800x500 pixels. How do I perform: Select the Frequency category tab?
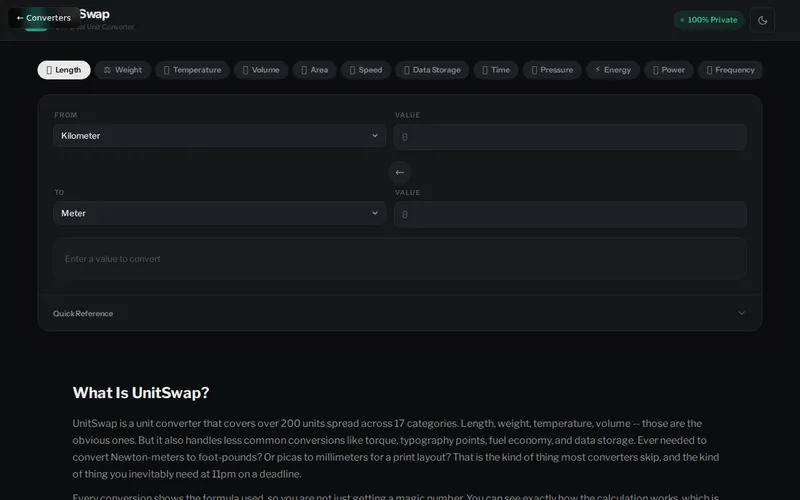pyautogui.click(x=730, y=70)
